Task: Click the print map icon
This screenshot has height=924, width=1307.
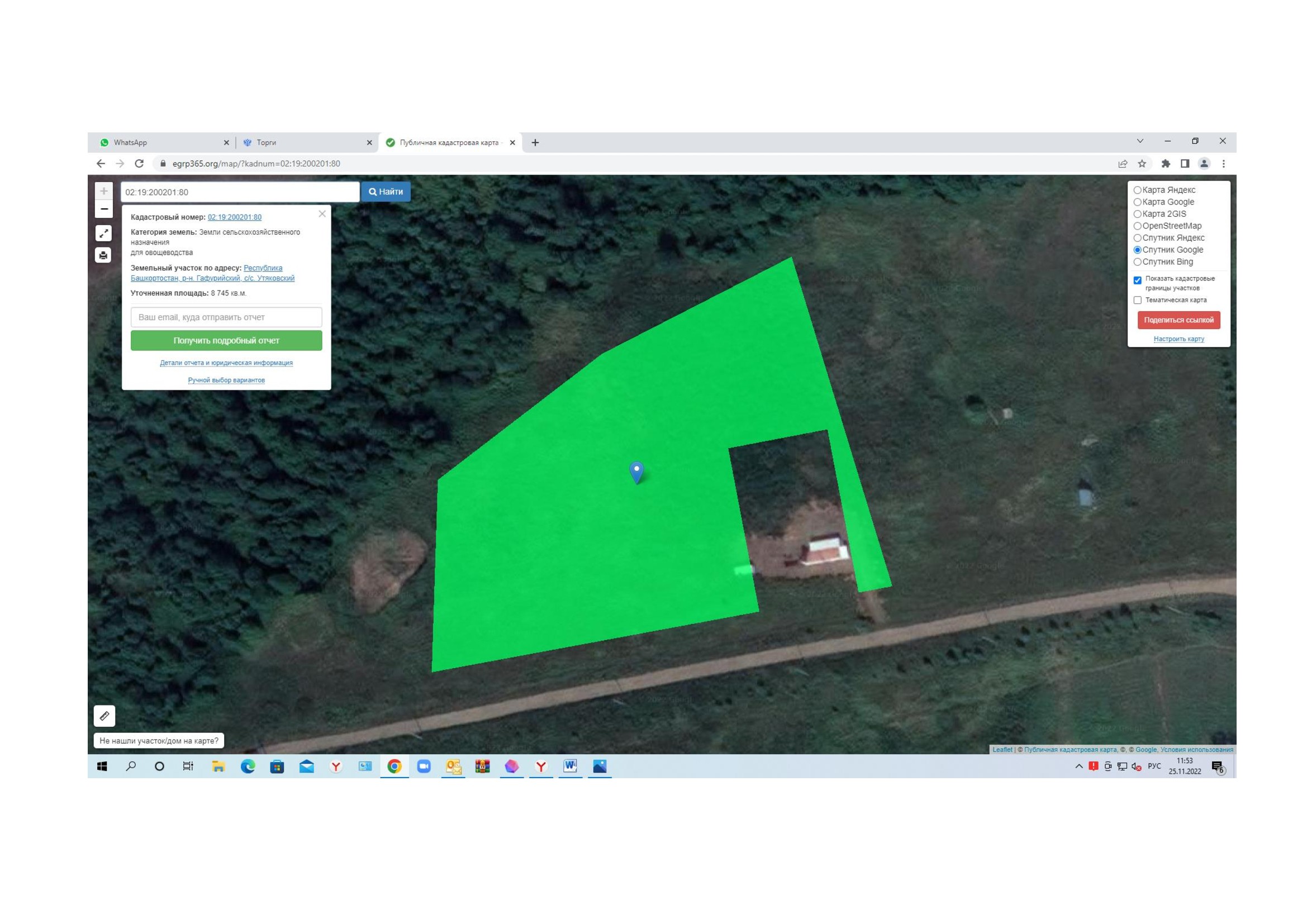Action: click(x=103, y=255)
